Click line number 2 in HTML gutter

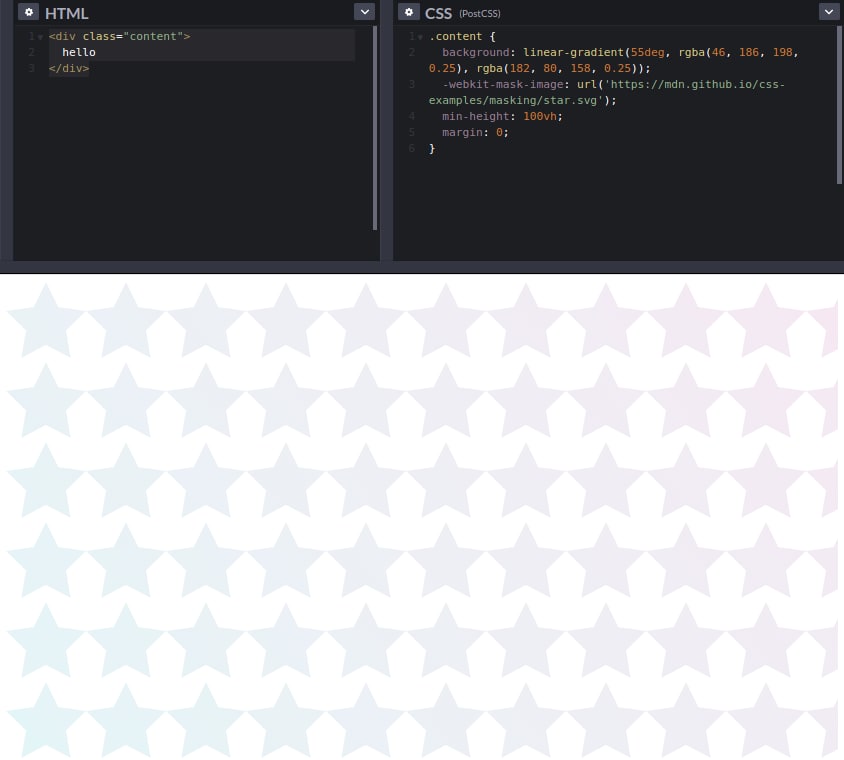point(32,52)
